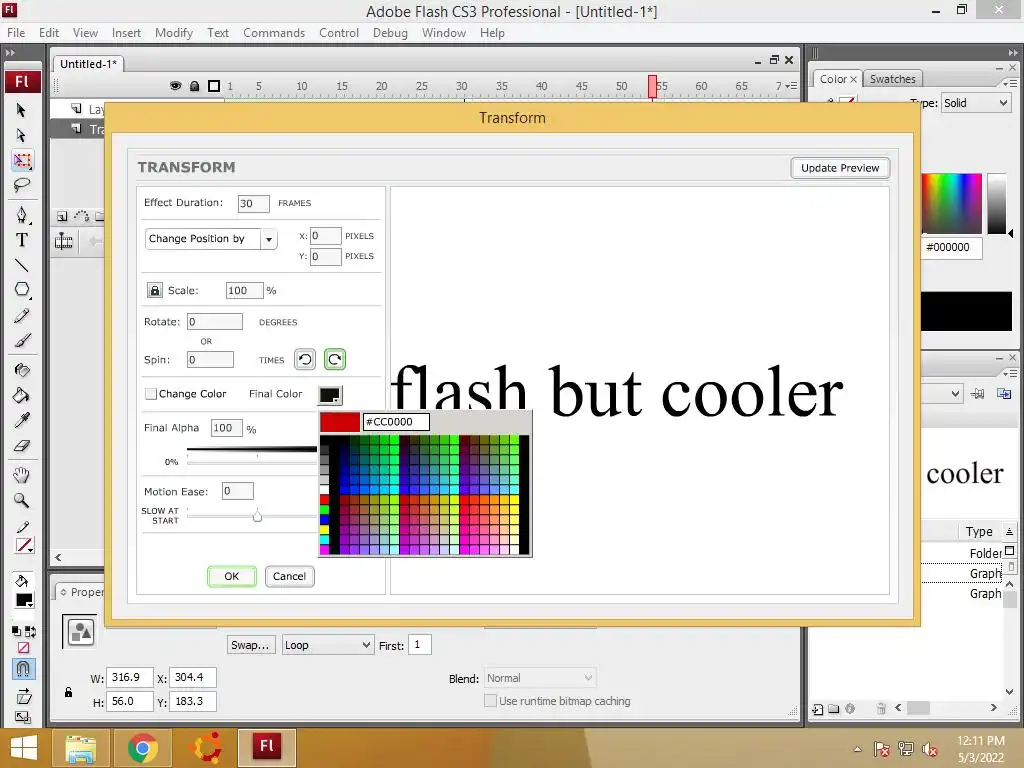Viewport: 1024px width, 768px height.
Task: Toggle show/hide all layers eye icon
Action: click(x=175, y=86)
